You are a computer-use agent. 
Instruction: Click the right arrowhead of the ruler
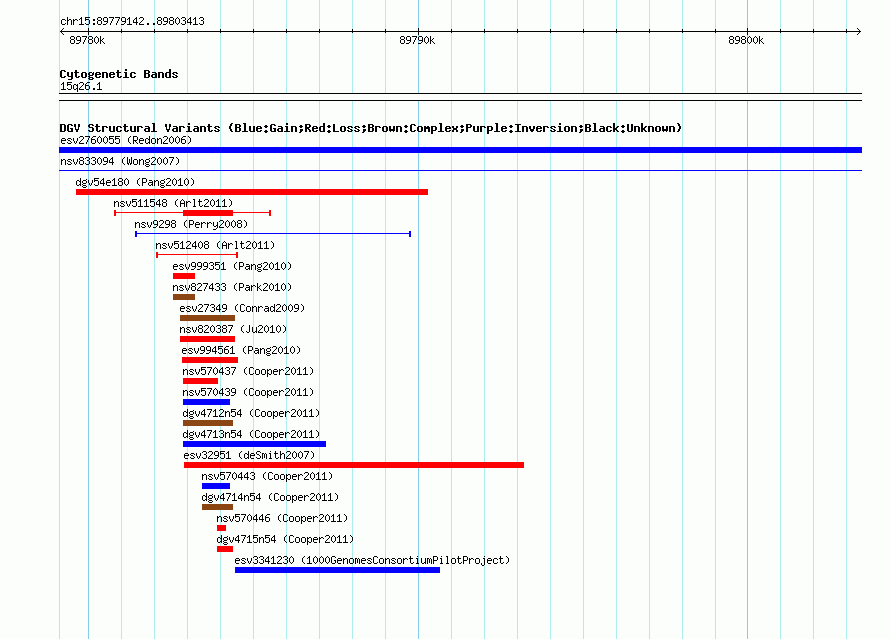tap(859, 31)
